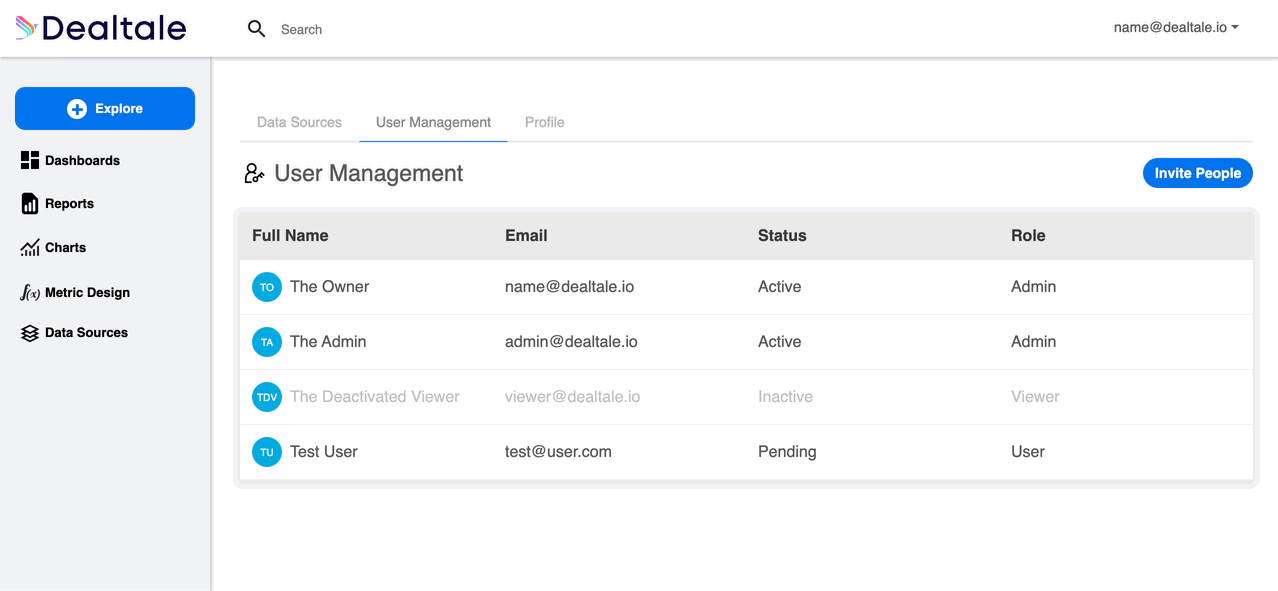
Task: Click the Charts line-graph icon
Action: click(30, 248)
